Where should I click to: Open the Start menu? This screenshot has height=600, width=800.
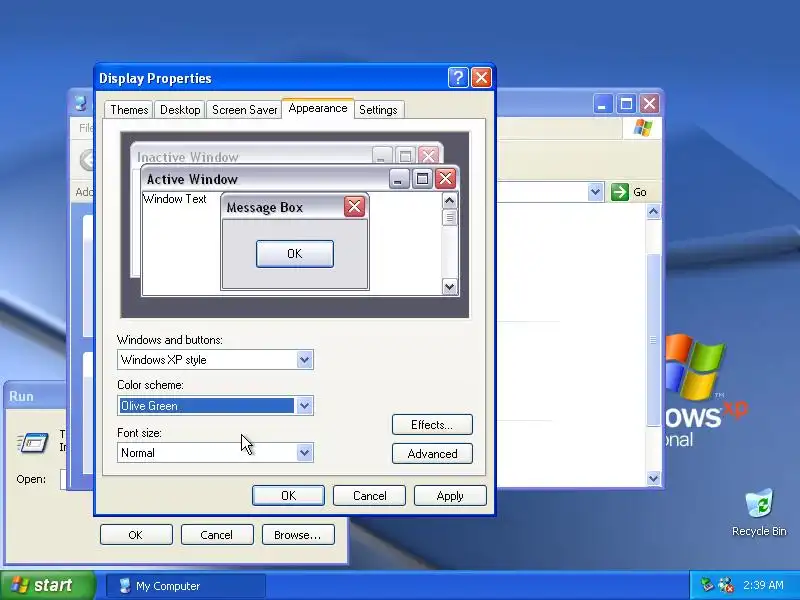point(47,585)
